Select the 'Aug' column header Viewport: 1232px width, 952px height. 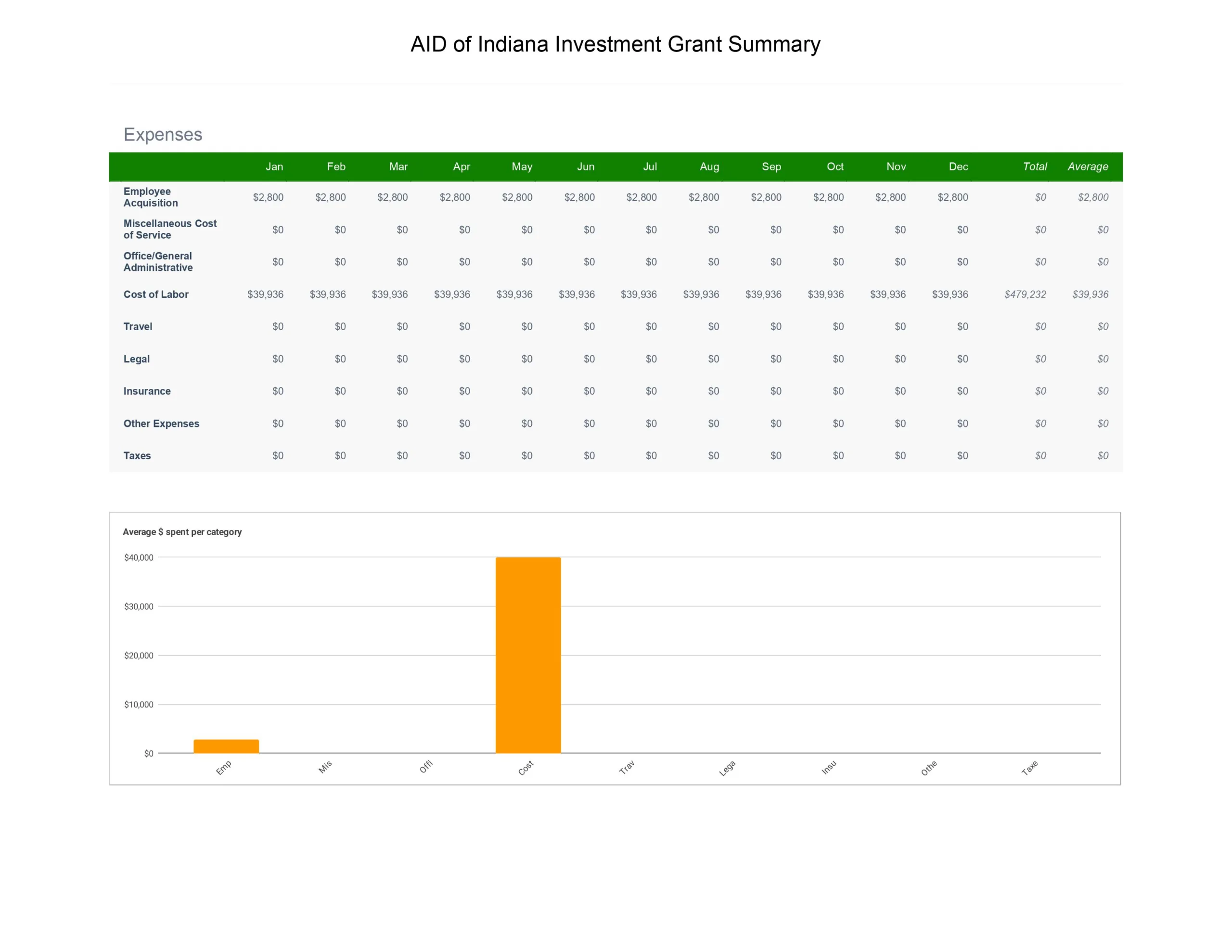709,167
